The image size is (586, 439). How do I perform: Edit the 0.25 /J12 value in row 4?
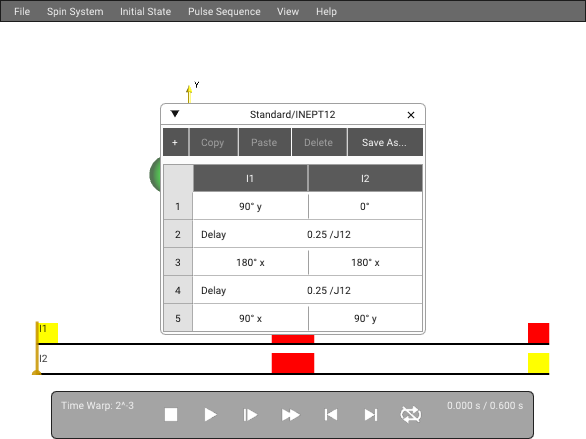pos(329,291)
